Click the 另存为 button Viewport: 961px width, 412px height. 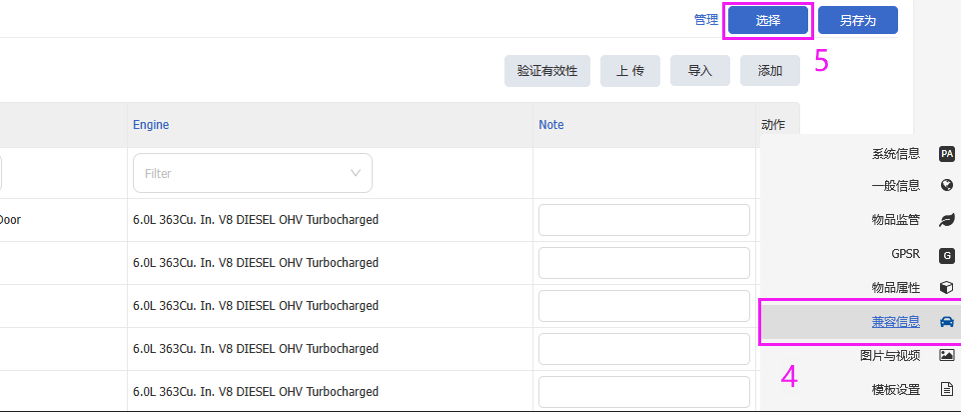(857, 20)
